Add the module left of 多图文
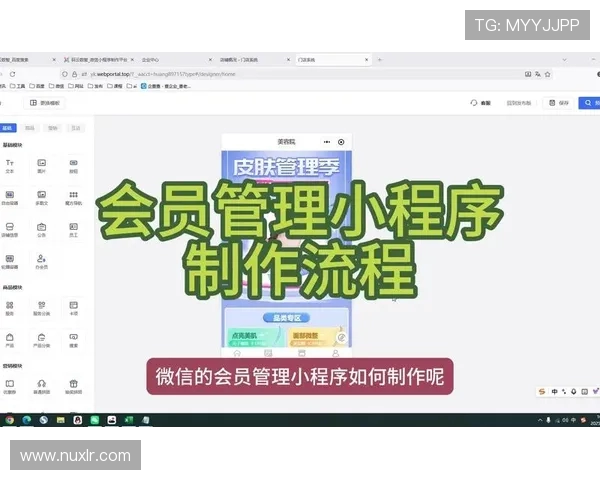This screenshot has height=480, width=600. point(10,198)
